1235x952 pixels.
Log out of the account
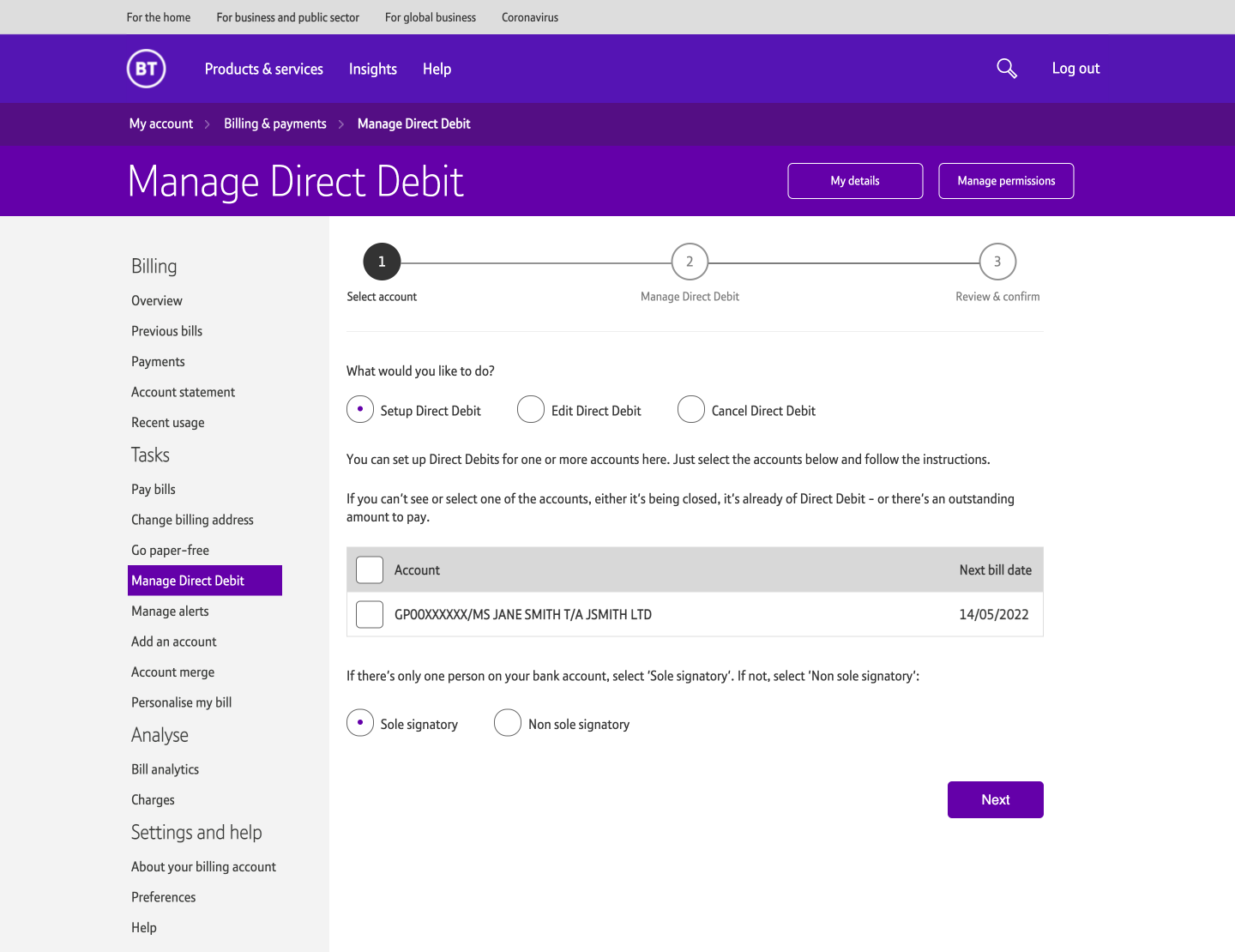click(x=1075, y=69)
